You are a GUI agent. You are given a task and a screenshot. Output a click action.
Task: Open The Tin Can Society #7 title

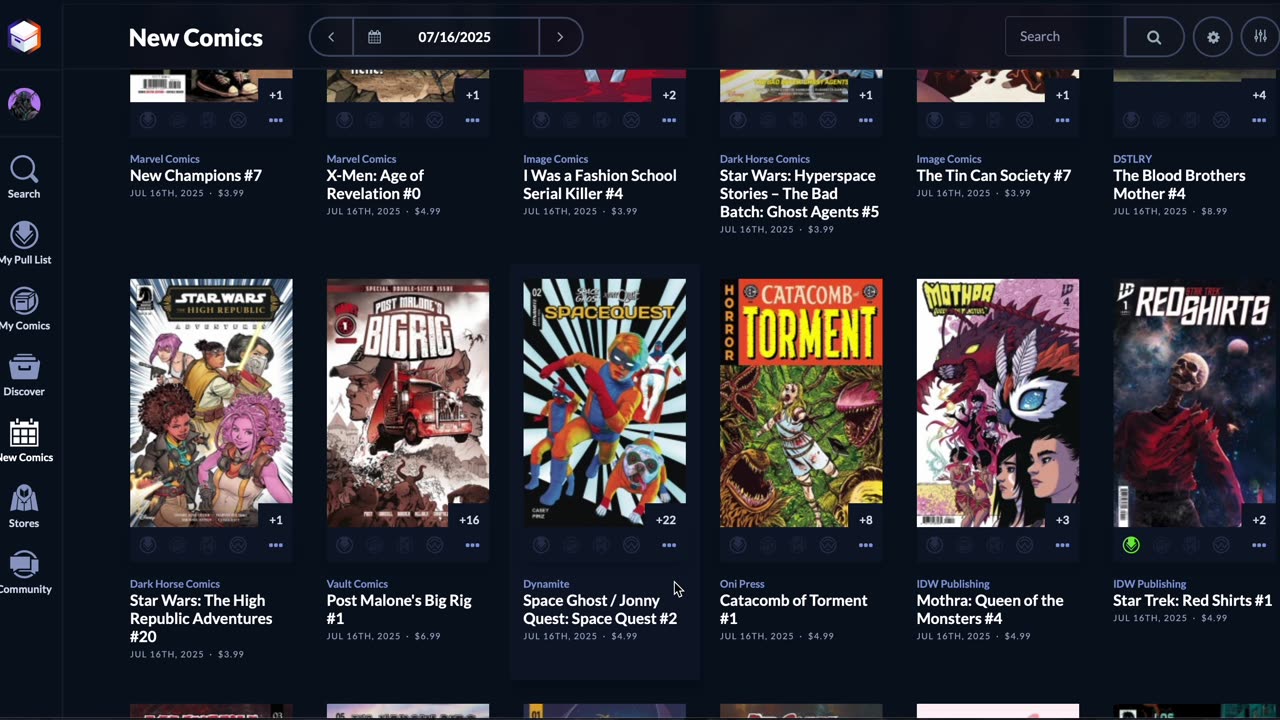coord(994,176)
